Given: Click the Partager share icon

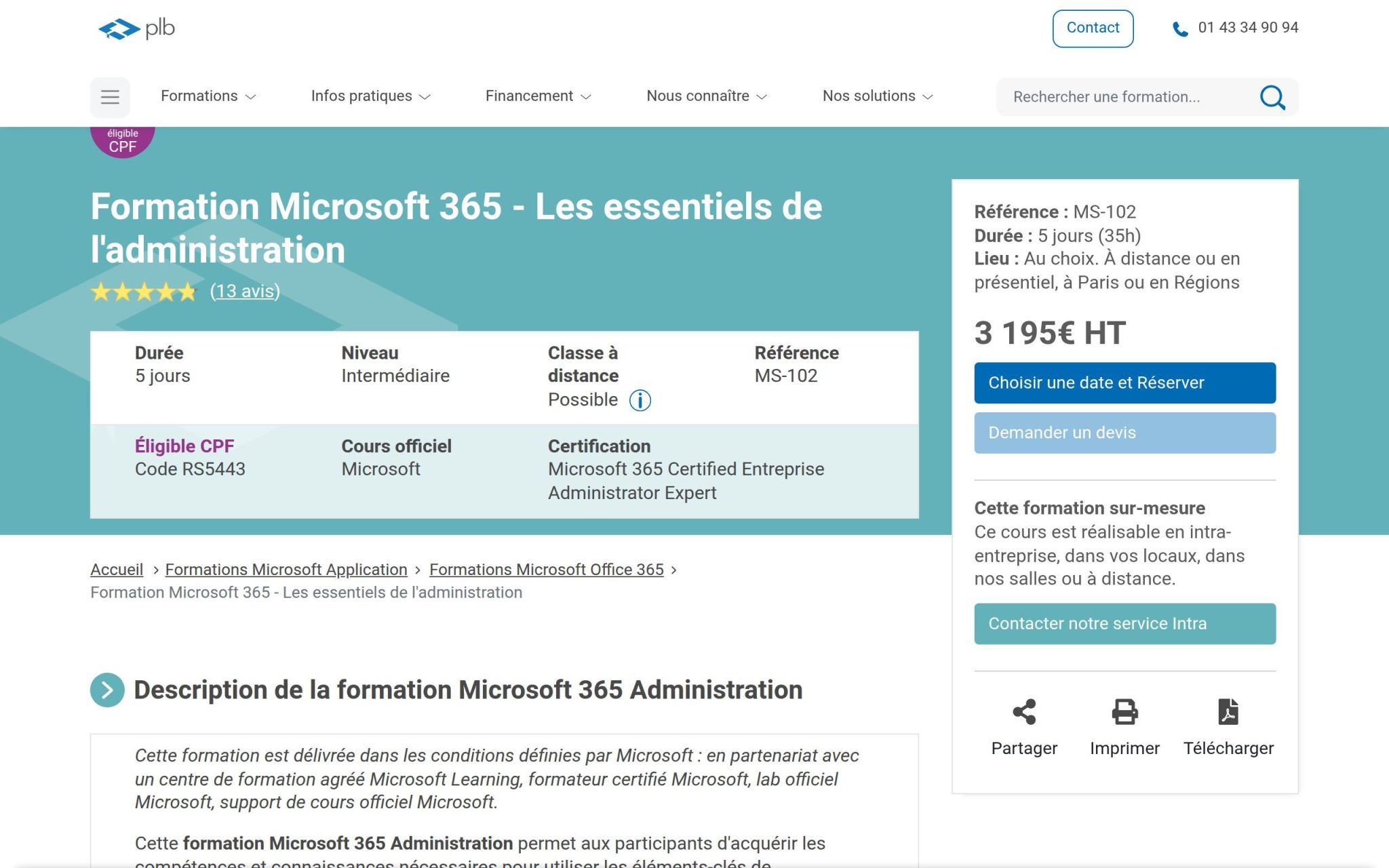Looking at the screenshot, I should pos(1024,711).
